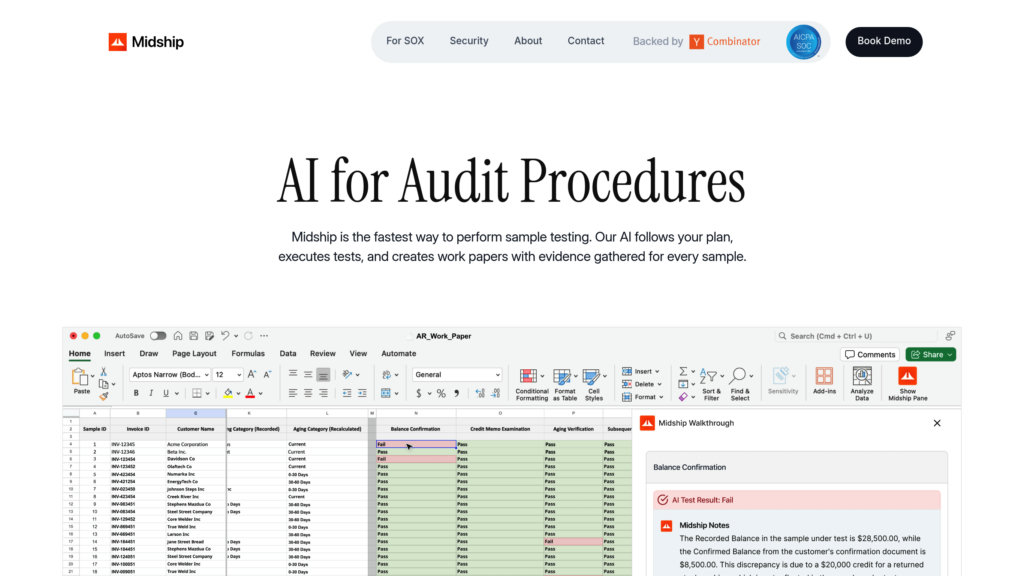Open the For SOX navigation item
This screenshot has width=1024, height=576.
pyautogui.click(x=405, y=41)
